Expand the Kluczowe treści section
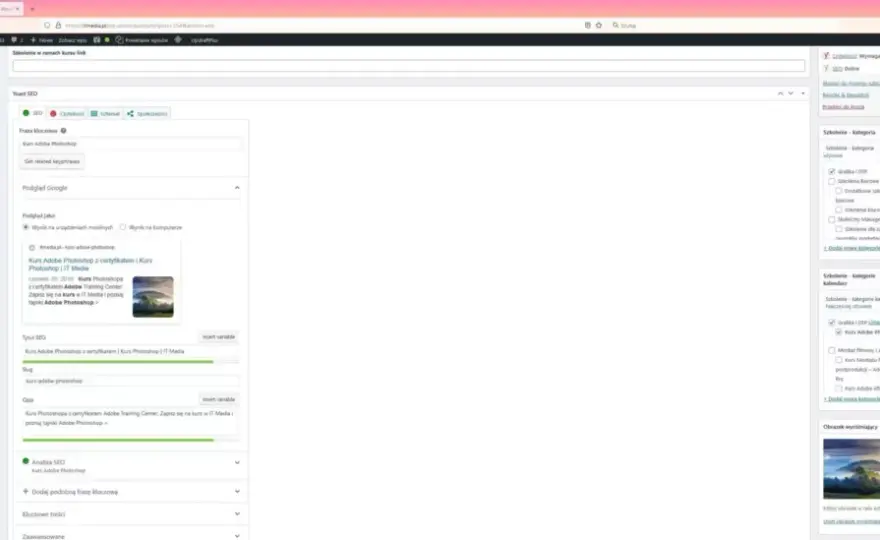This screenshot has height=540, width=880. [237, 514]
